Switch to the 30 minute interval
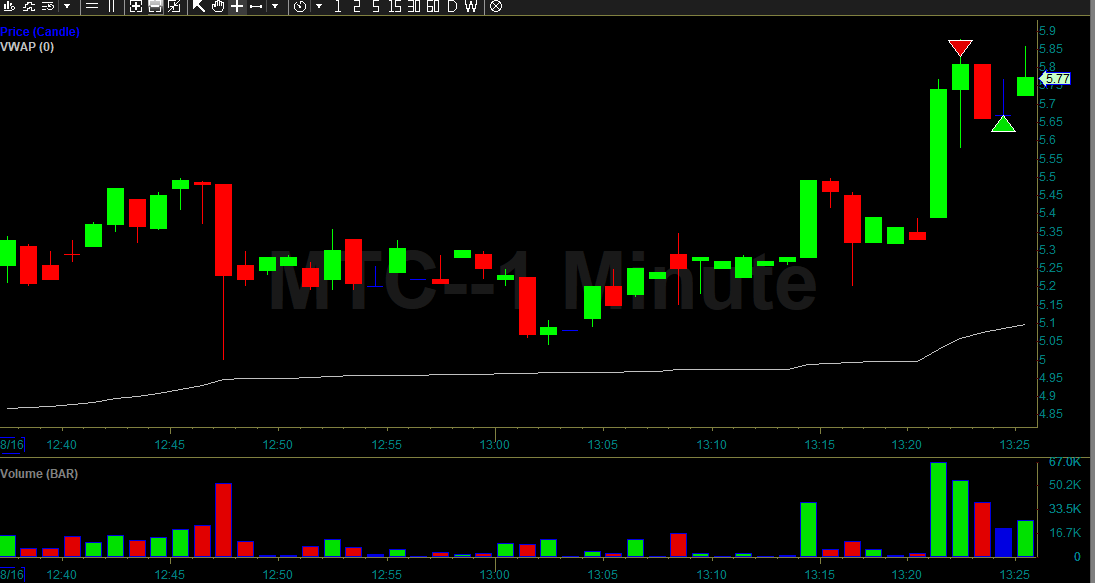 point(413,6)
